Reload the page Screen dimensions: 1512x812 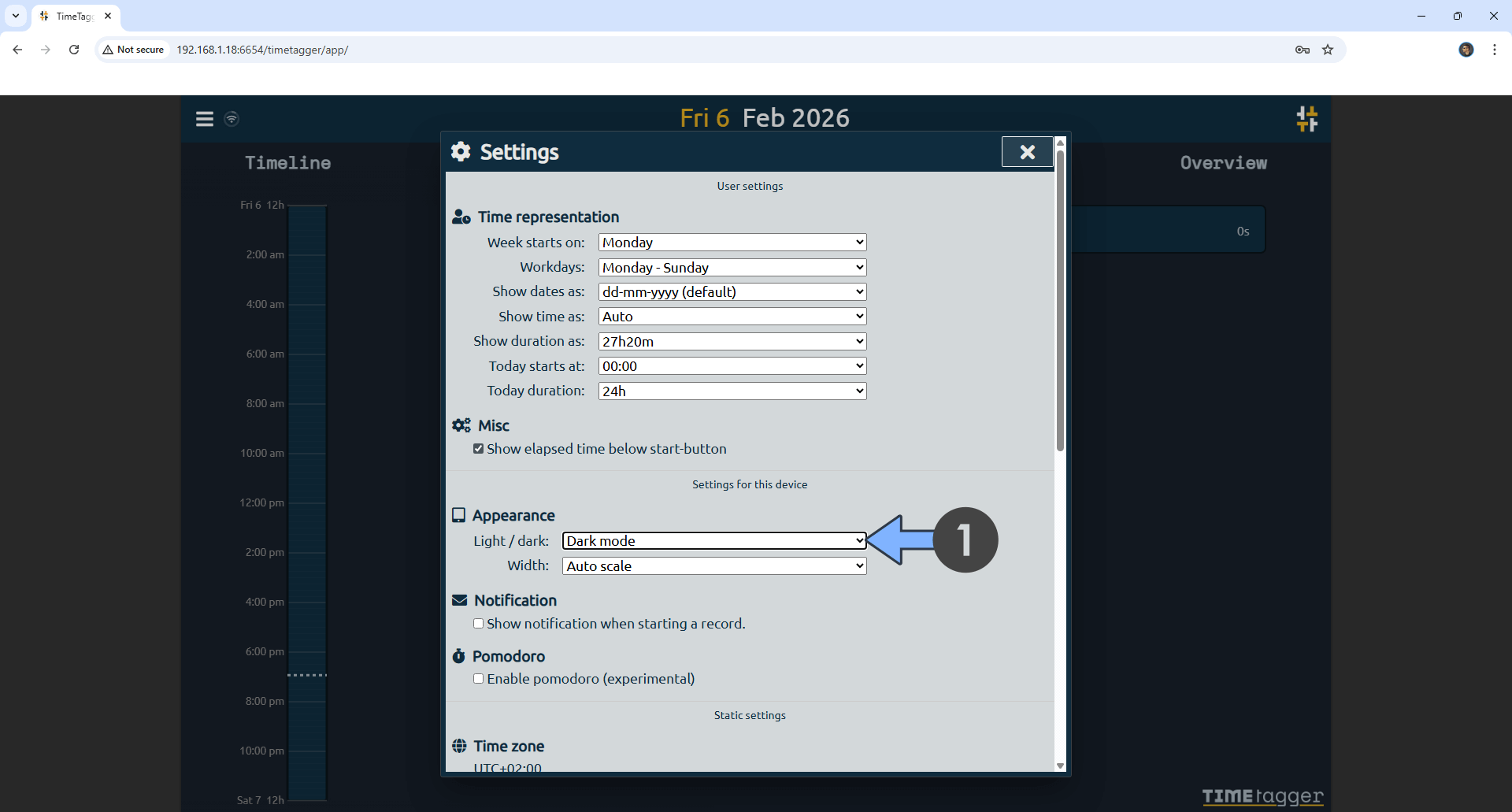[x=74, y=50]
